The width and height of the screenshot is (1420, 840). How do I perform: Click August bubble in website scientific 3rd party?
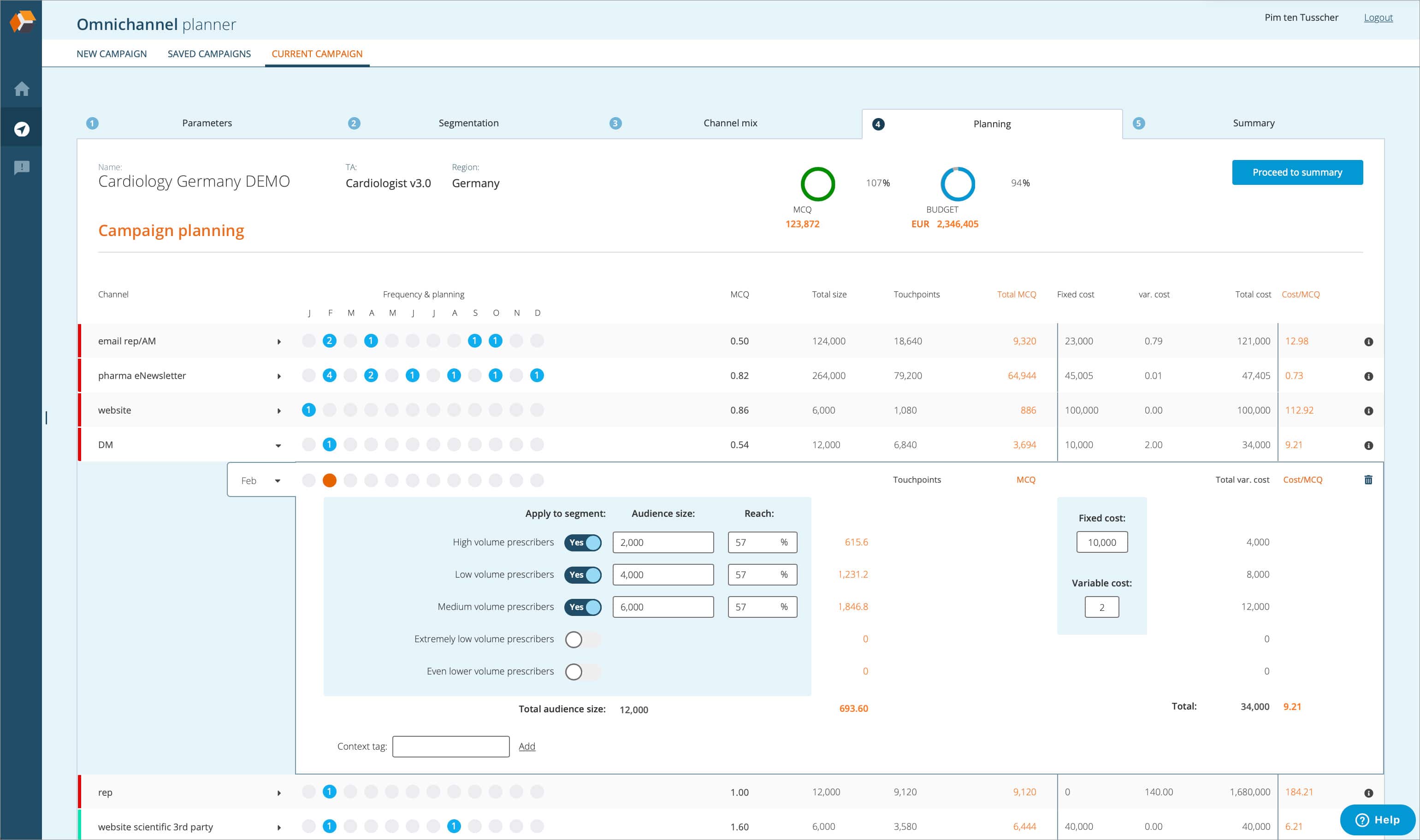pyautogui.click(x=454, y=827)
